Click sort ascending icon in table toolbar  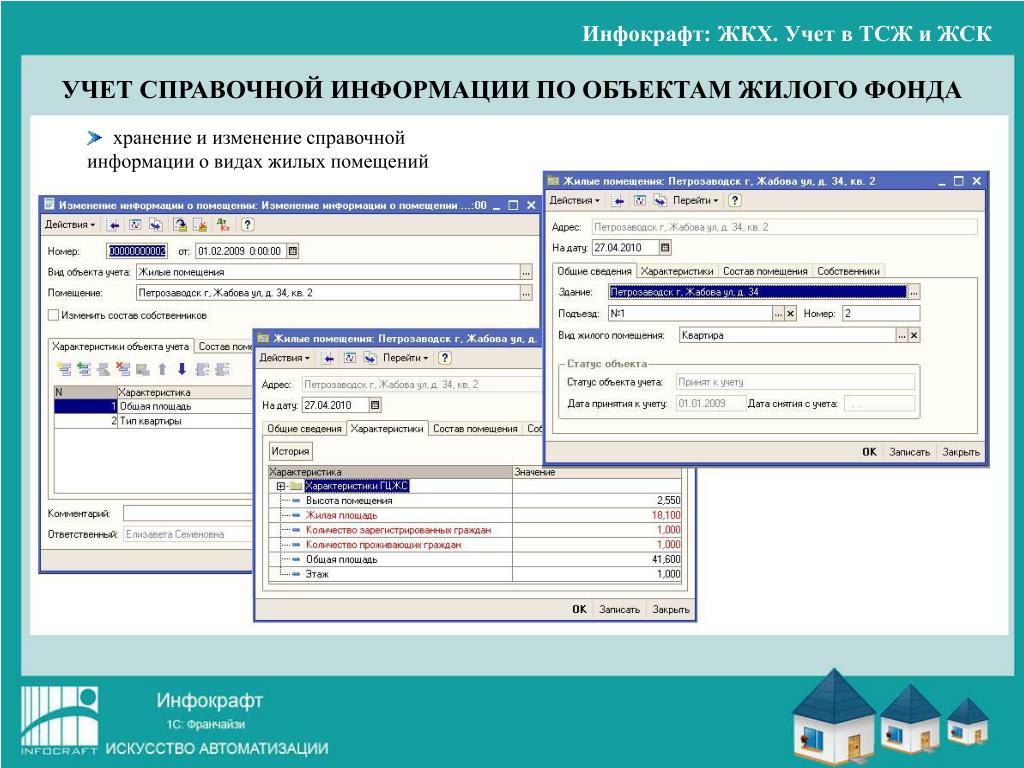(202, 369)
